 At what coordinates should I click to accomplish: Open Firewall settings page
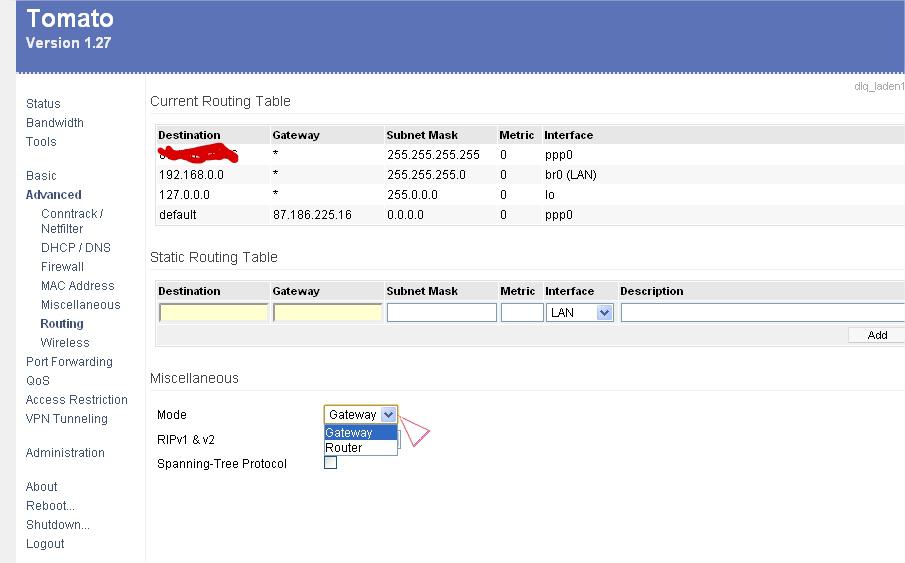[62, 267]
